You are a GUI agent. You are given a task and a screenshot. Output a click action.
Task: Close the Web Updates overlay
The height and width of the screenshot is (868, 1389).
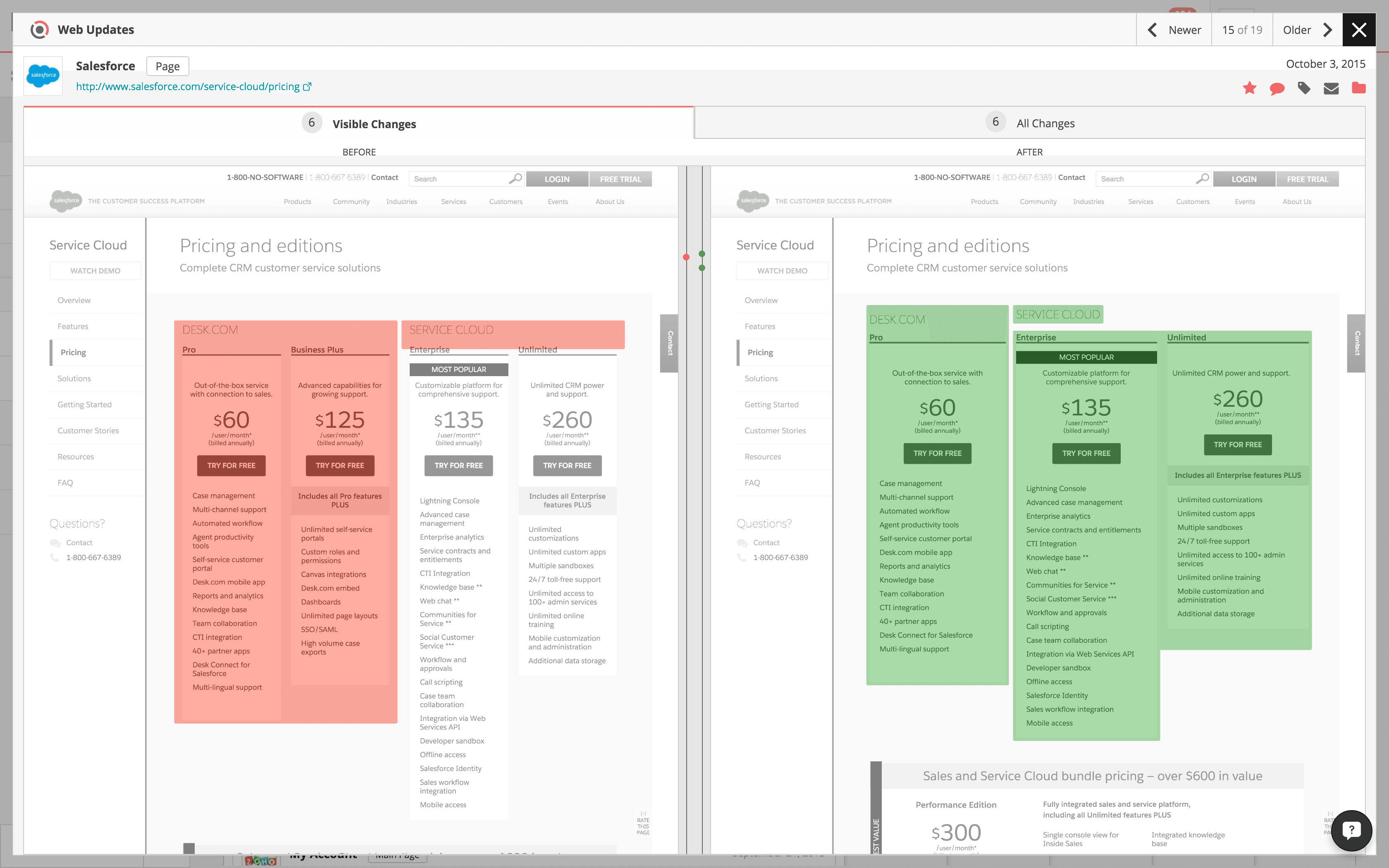[x=1358, y=30]
